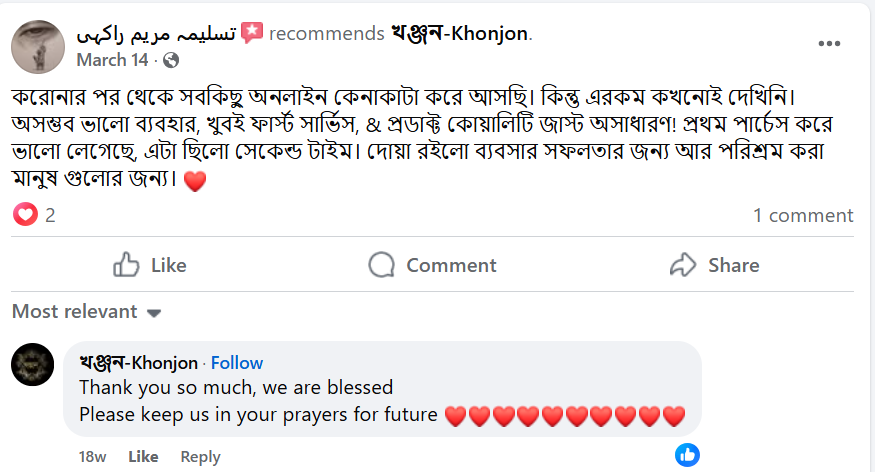This screenshot has width=875, height=472.
Task: Open the reviewer's profile picture
Action: tap(39, 46)
